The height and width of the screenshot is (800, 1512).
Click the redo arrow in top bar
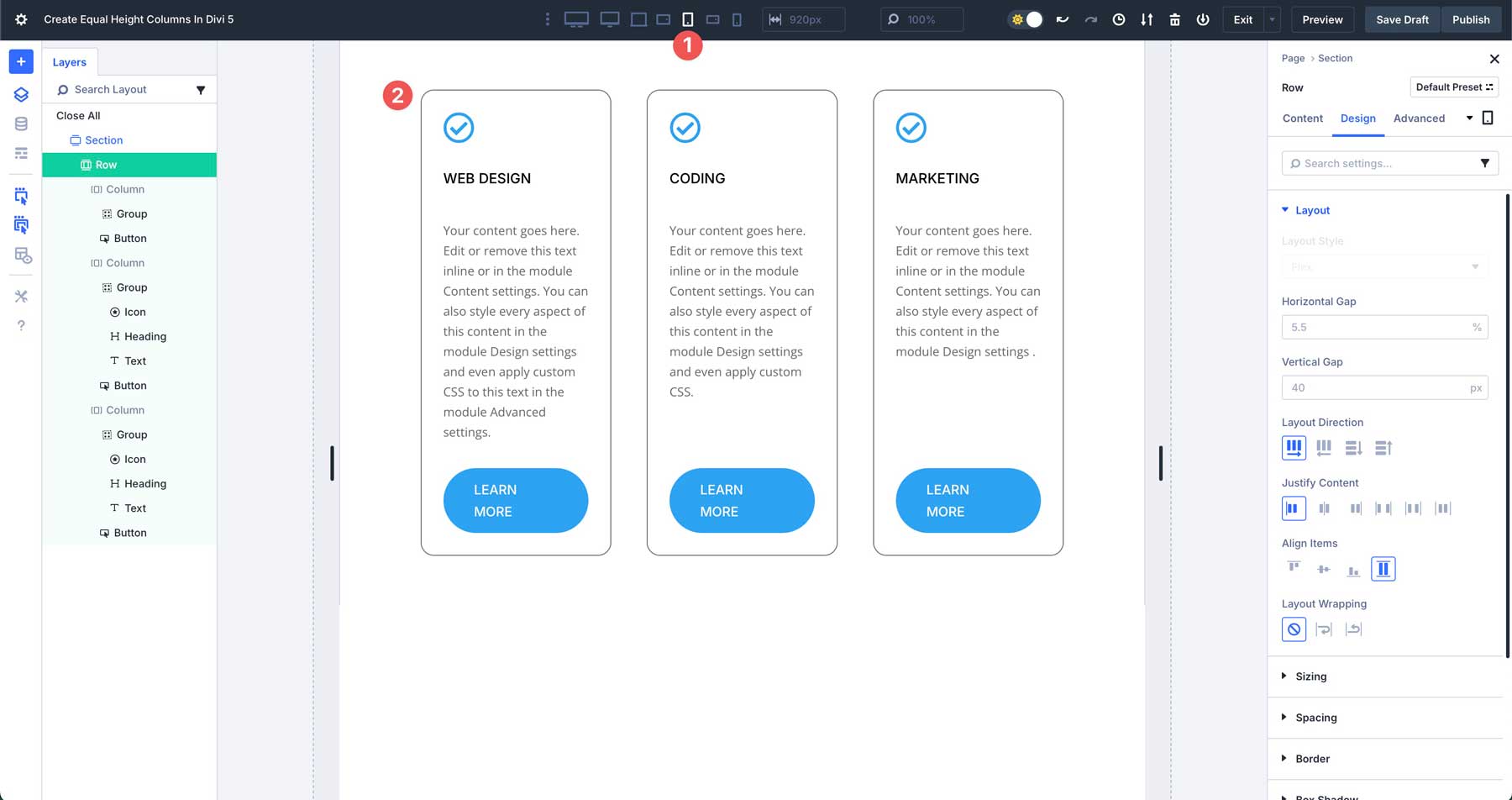tap(1090, 19)
